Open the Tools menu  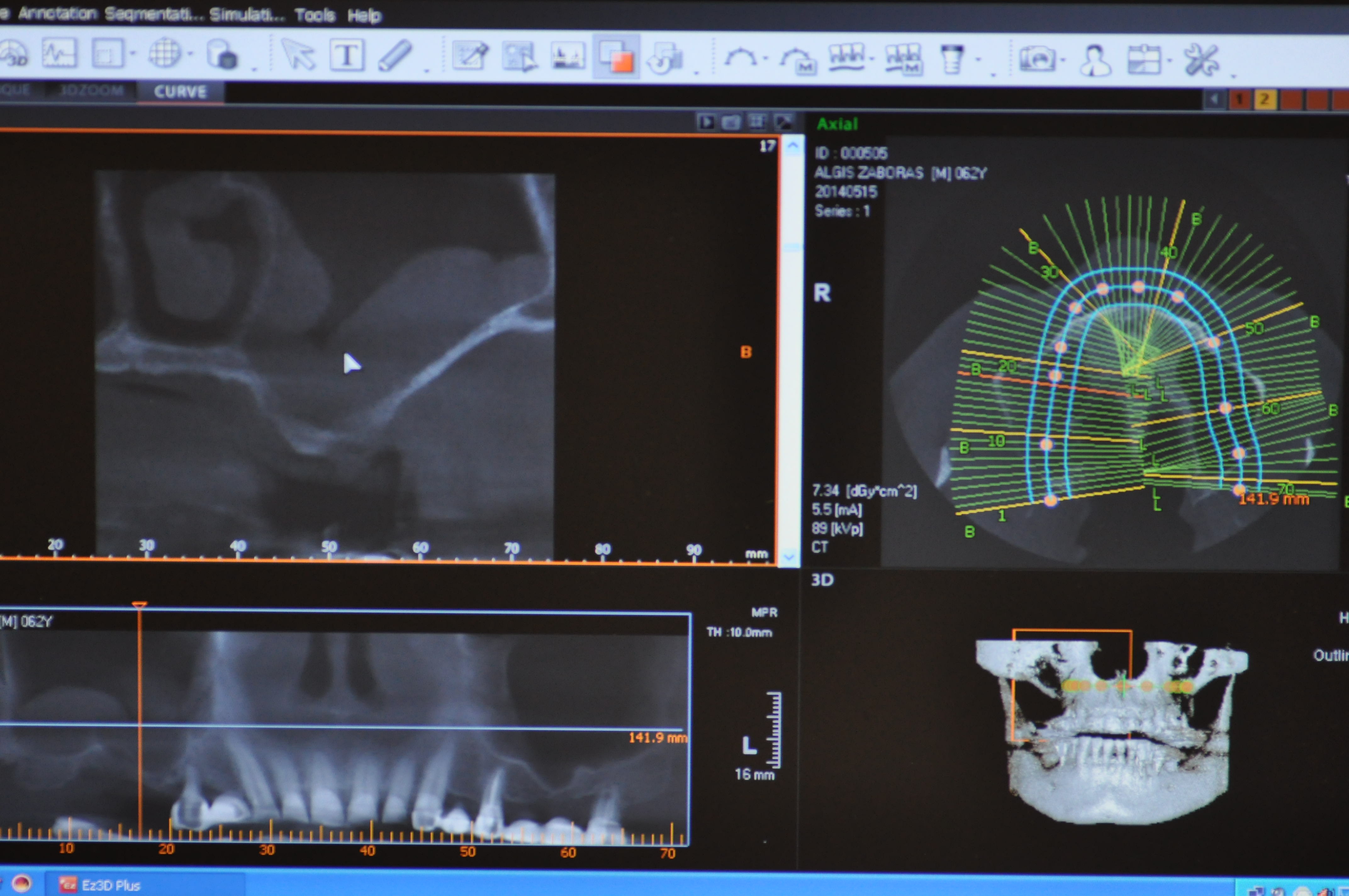coord(315,15)
